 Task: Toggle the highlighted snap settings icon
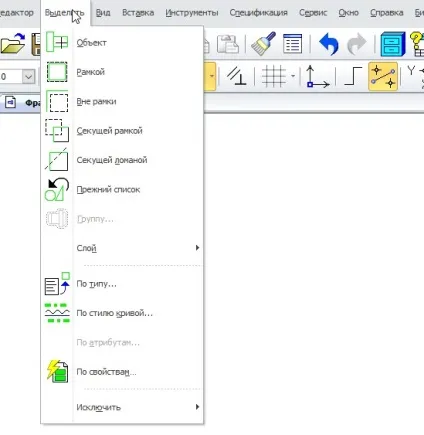tap(383, 76)
